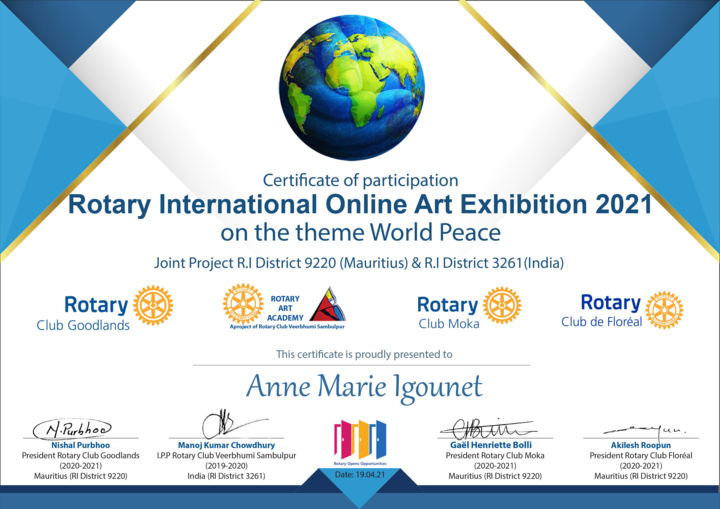Image resolution: width=720 pixels, height=509 pixels.
Task: Click the 'Club de Floréal' text
Action: click(602, 322)
